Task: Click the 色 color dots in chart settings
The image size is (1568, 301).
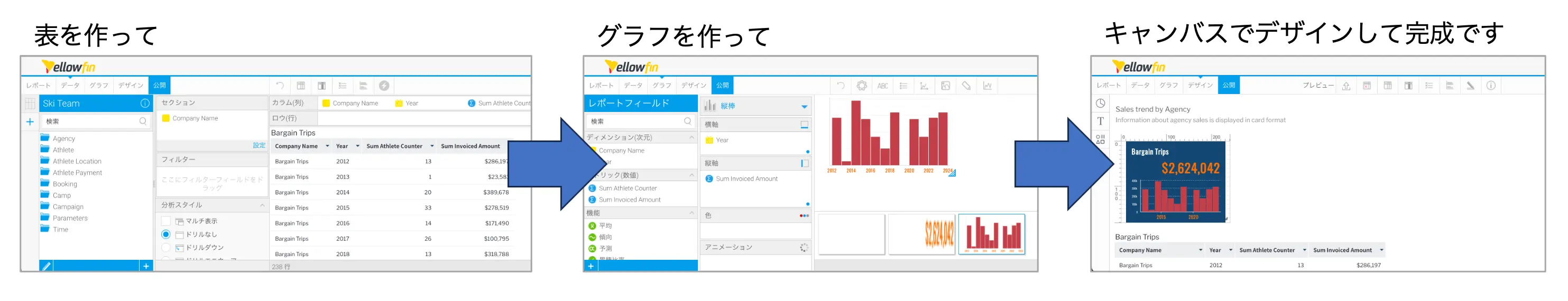Action: click(804, 216)
